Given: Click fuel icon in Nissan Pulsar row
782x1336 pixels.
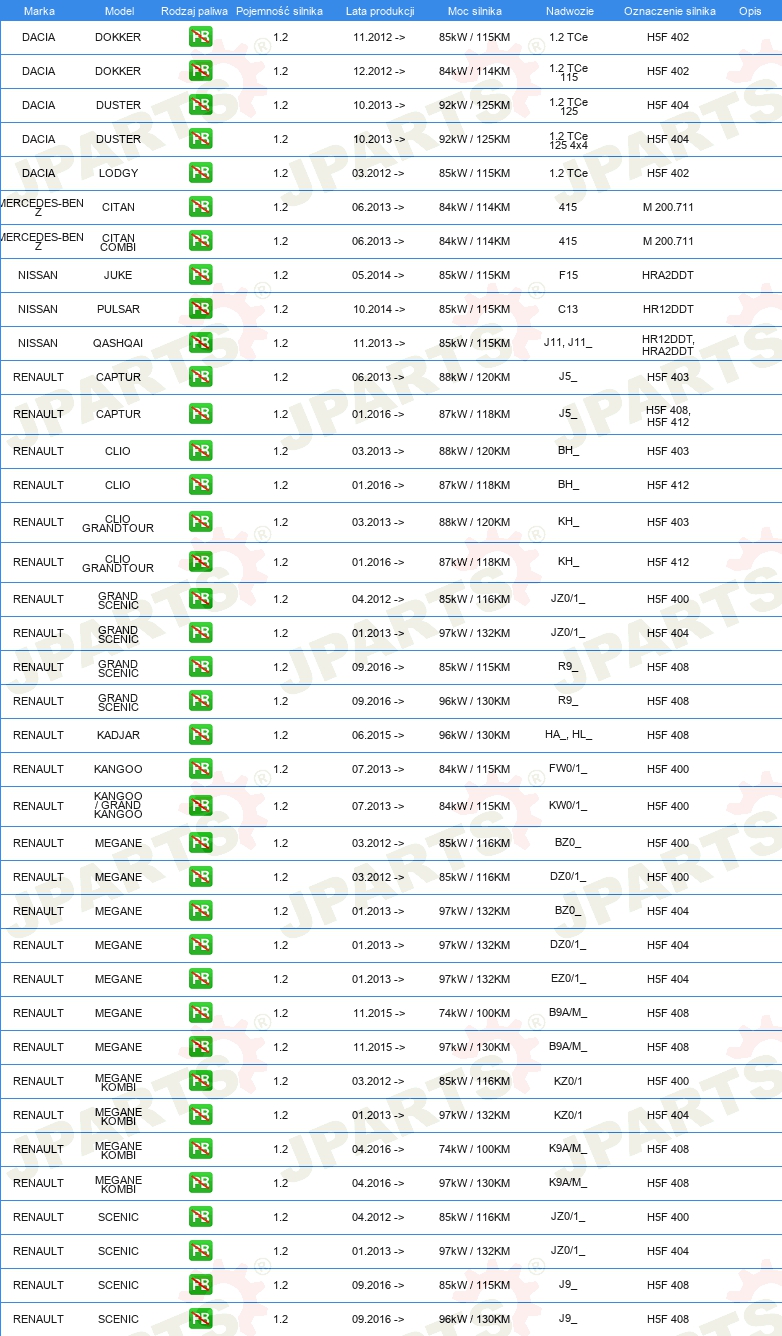Looking at the screenshot, I should (x=200, y=309).
